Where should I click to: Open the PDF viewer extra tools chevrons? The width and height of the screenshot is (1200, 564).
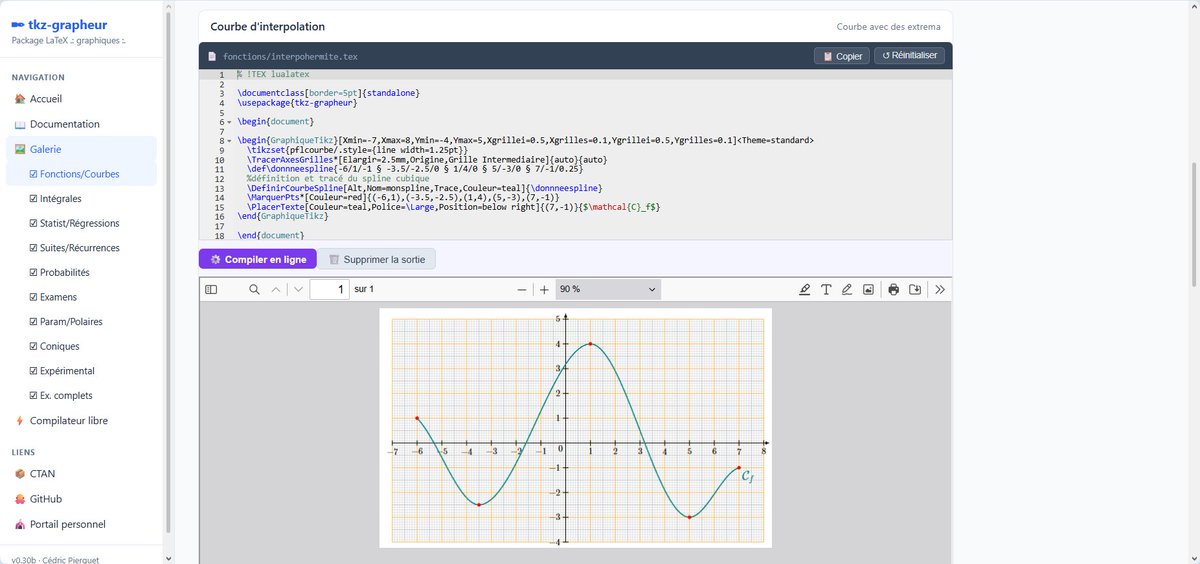pyautogui.click(x=940, y=289)
